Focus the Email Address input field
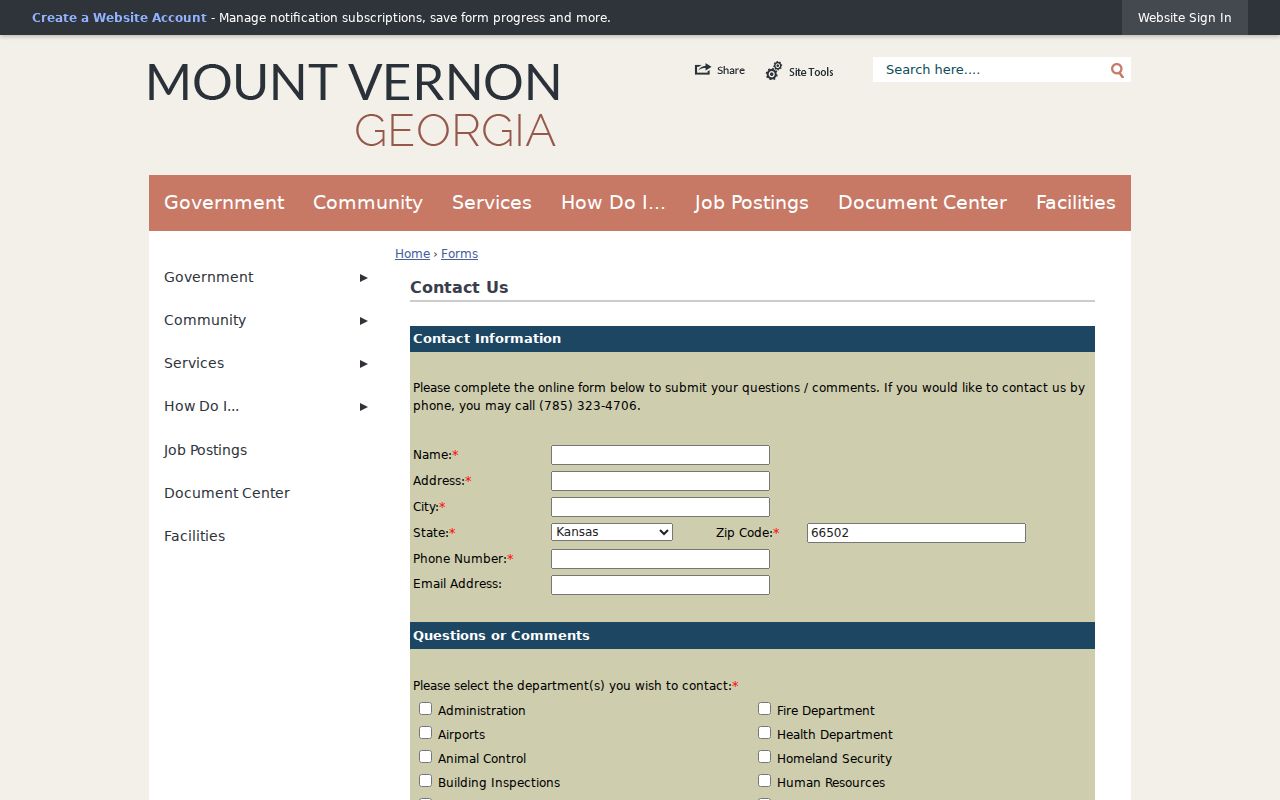This screenshot has width=1280, height=800. coord(660,585)
